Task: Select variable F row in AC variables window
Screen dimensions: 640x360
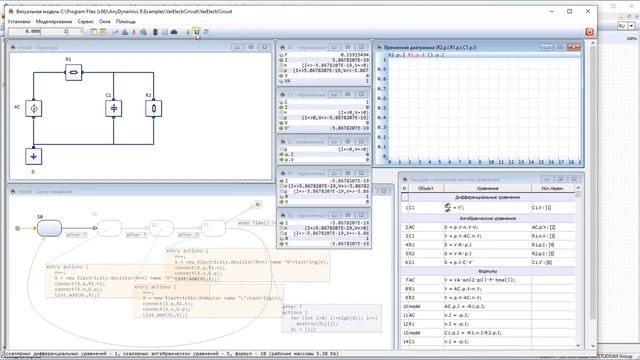Action: (324, 54)
